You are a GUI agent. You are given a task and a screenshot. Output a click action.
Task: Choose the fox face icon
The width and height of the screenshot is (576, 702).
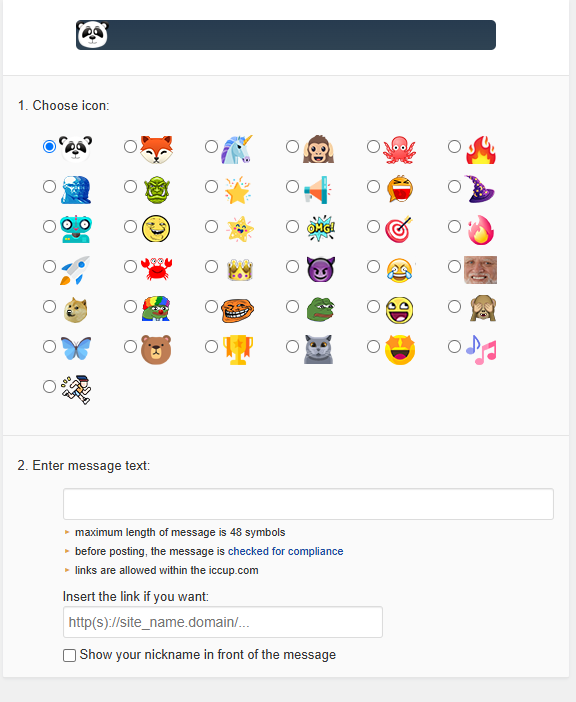click(x=156, y=150)
